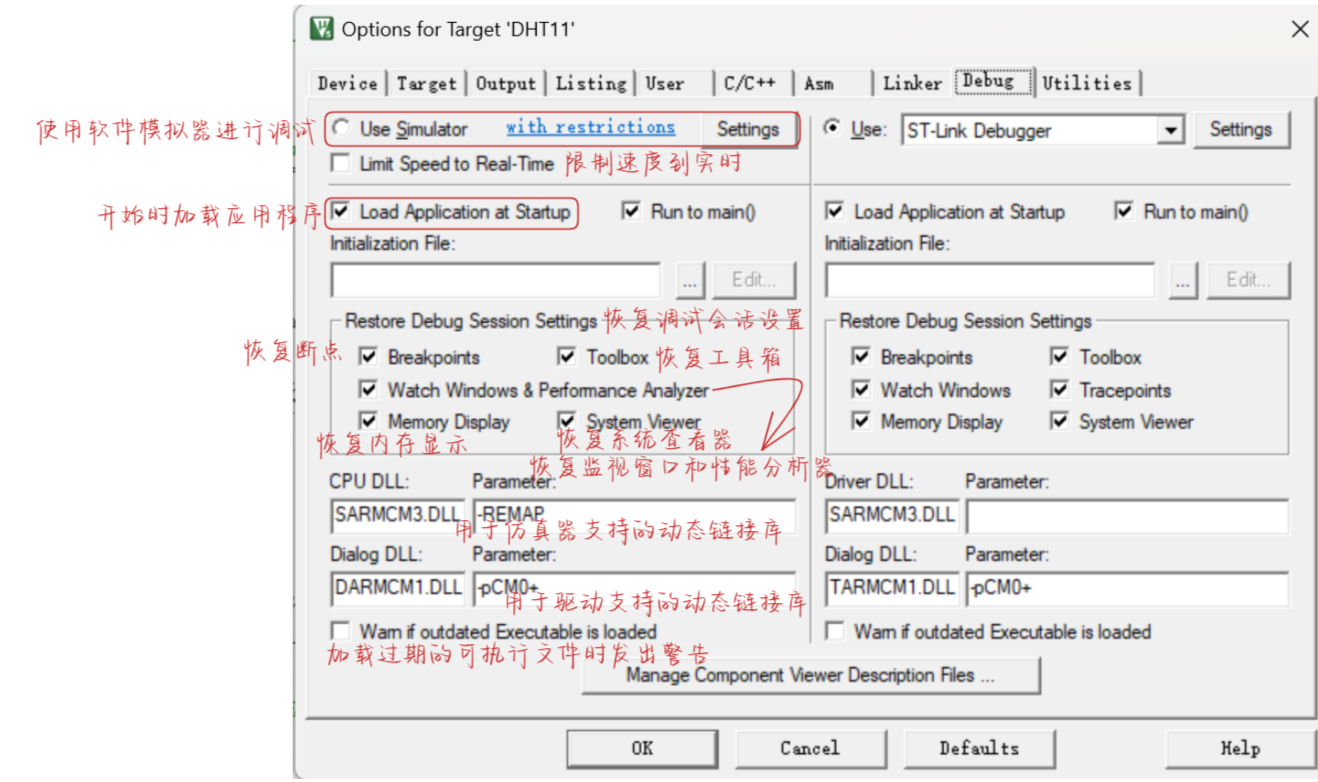Toggle the ST-Link debugger's System Viewer checkbox
Screen dimensions: 1318x782
click(1060, 421)
